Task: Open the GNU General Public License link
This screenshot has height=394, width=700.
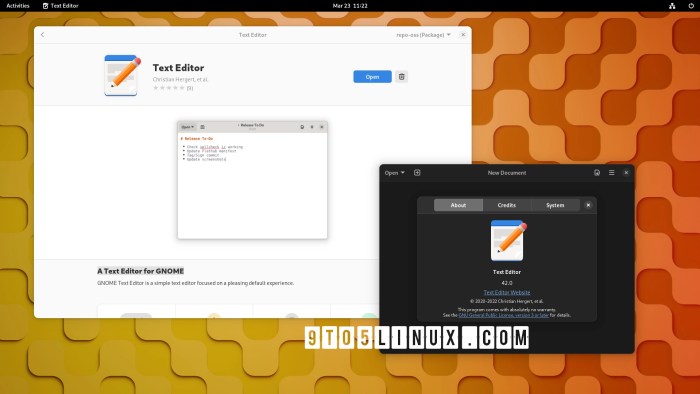Action: tap(504, 315)
